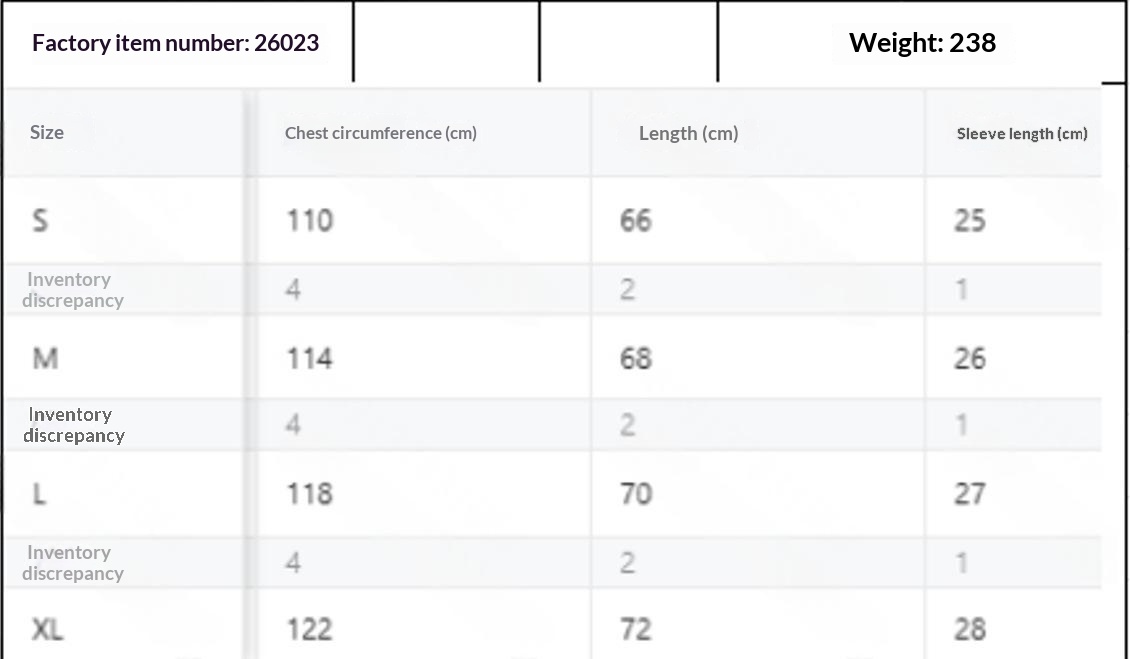Click the Size column header

(x=47, y=133)
